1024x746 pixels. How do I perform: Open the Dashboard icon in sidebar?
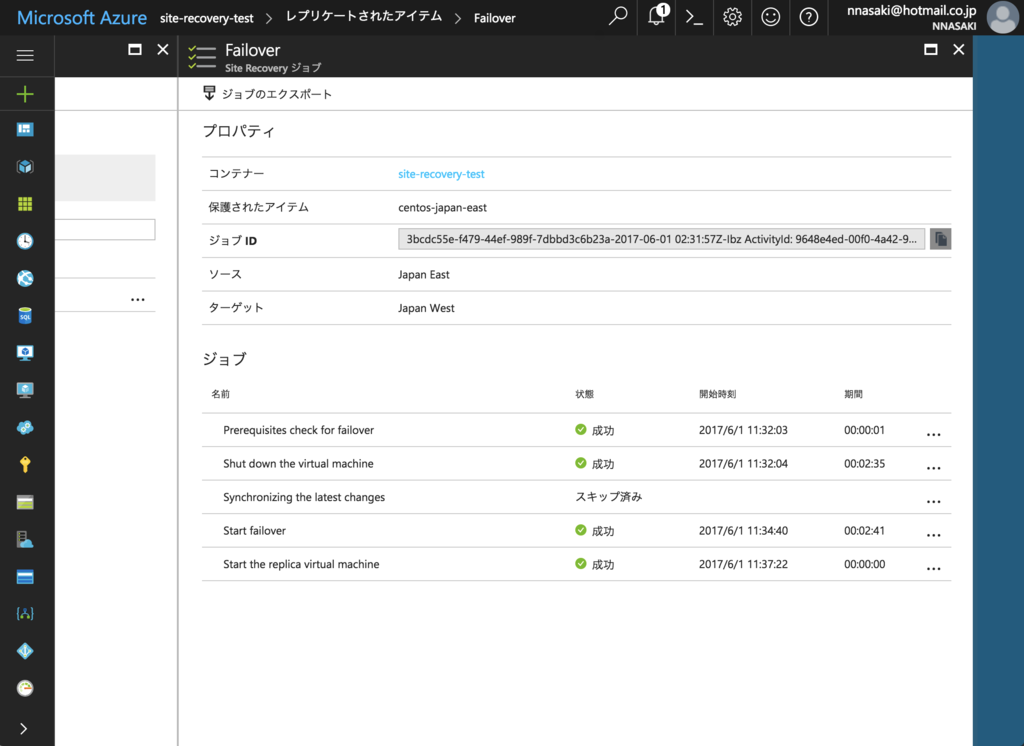tap(25, 129)
